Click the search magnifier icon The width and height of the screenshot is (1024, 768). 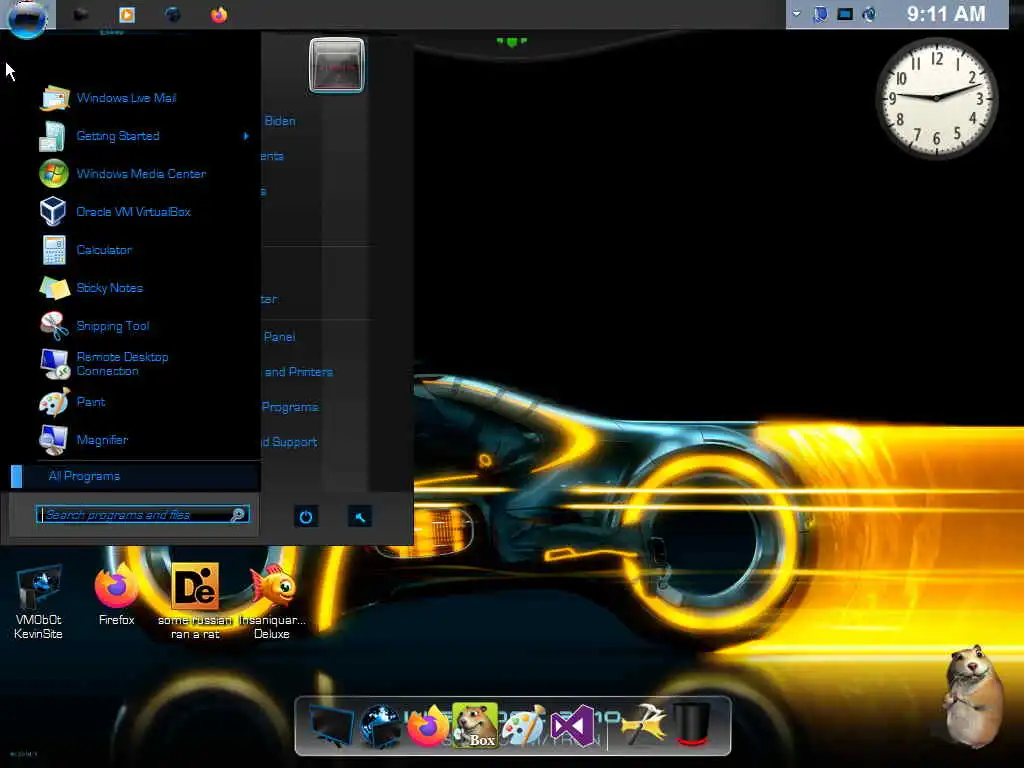(238, 515)
